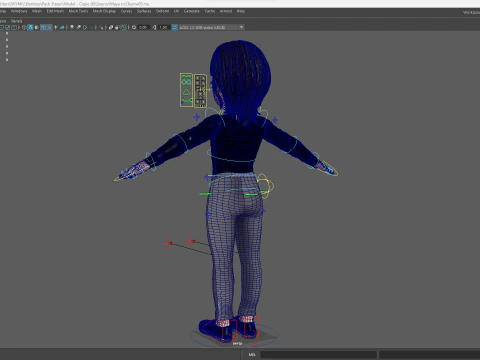Select the yellow hip circle controller
This screenshot has height=360, width=480.
pyautogui.click(x=266, y=186)
